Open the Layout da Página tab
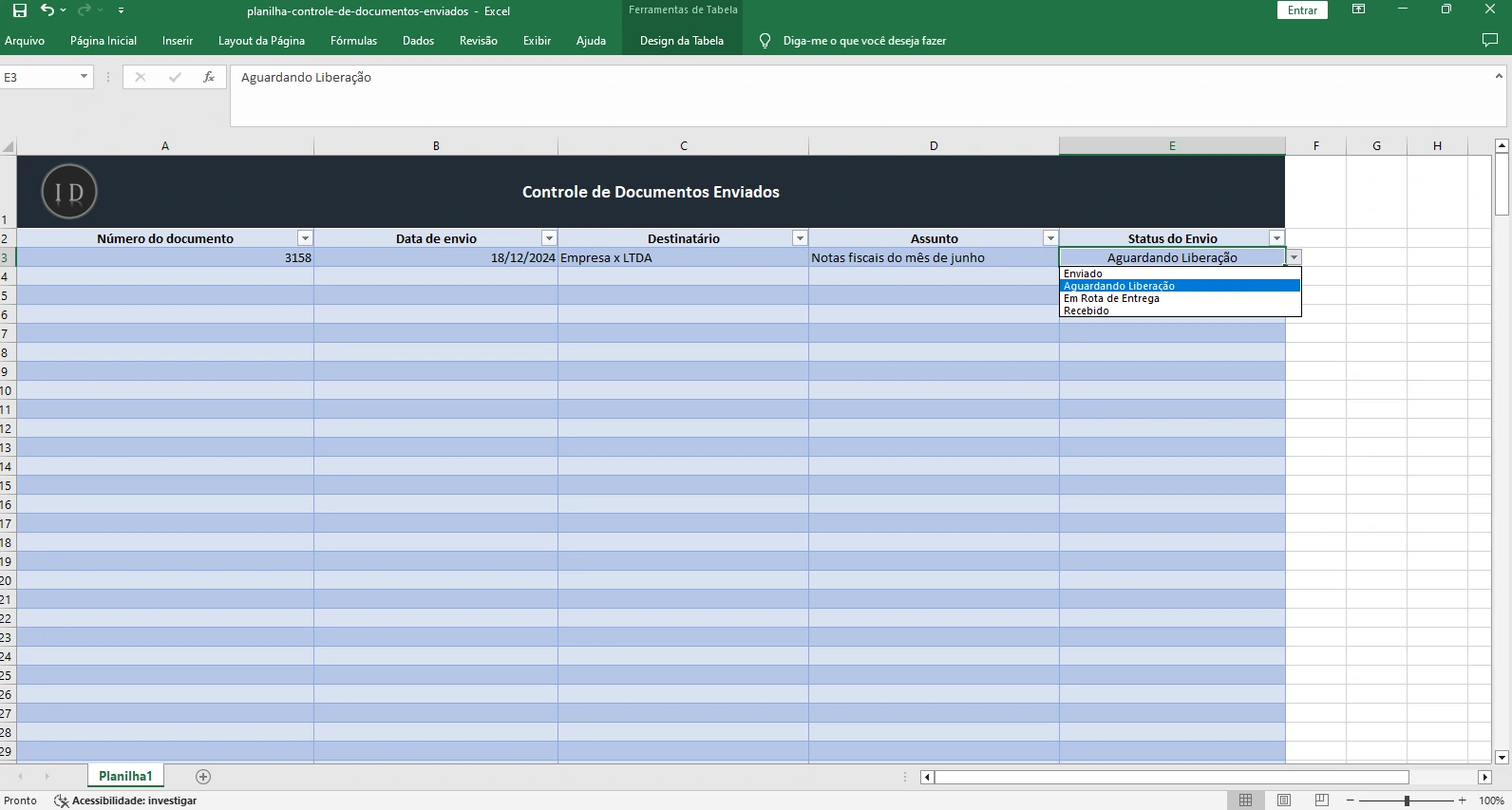The height and width of the screenshot is (810, 1512). (261, 41)
